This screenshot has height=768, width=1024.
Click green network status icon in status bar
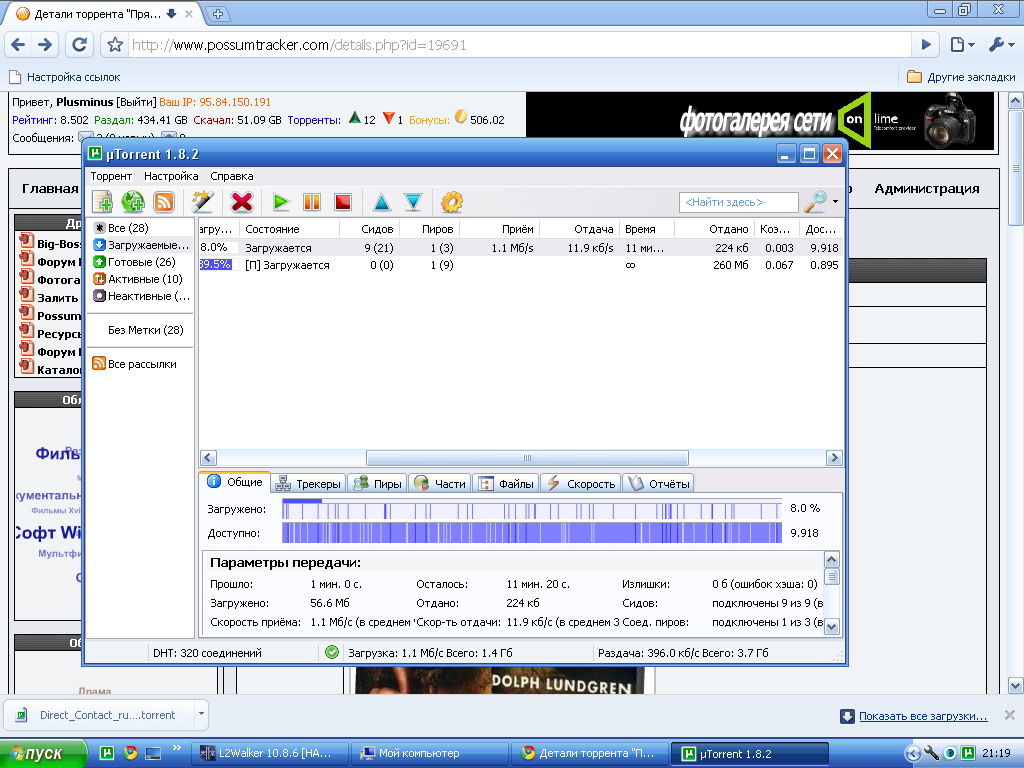pos(332,652)
